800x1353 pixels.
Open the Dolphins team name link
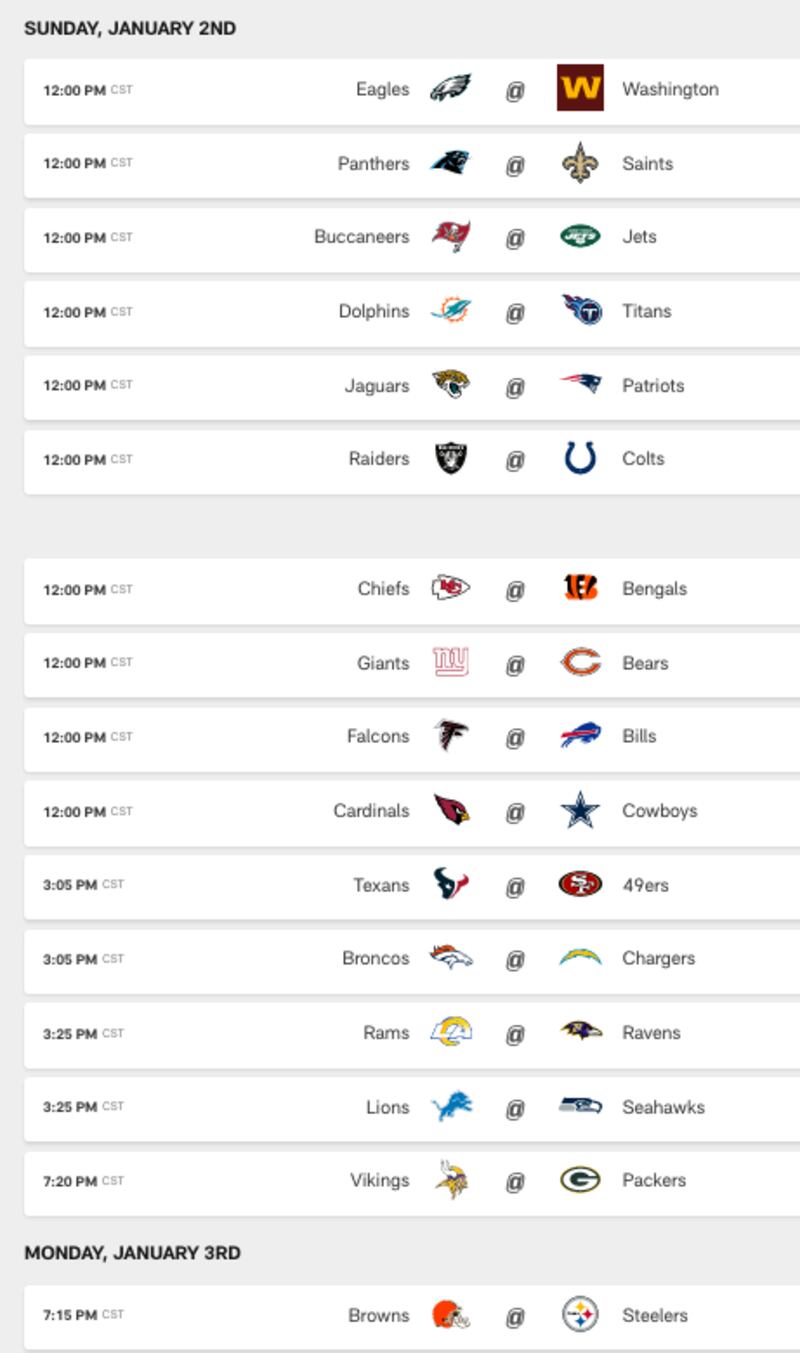tap(374, 311)
